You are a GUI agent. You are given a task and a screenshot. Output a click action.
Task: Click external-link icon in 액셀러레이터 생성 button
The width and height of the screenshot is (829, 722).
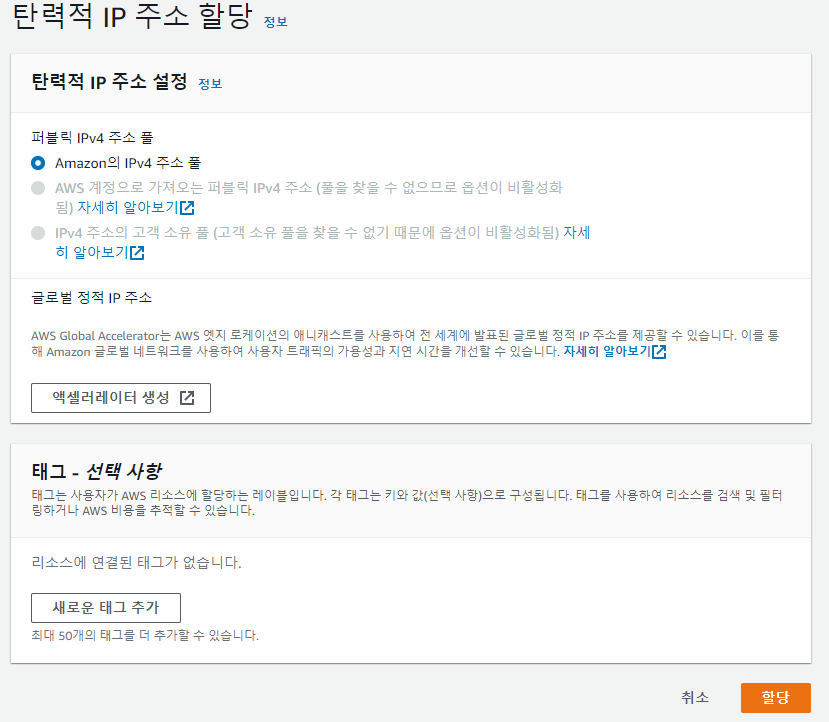tap(187, 398)
